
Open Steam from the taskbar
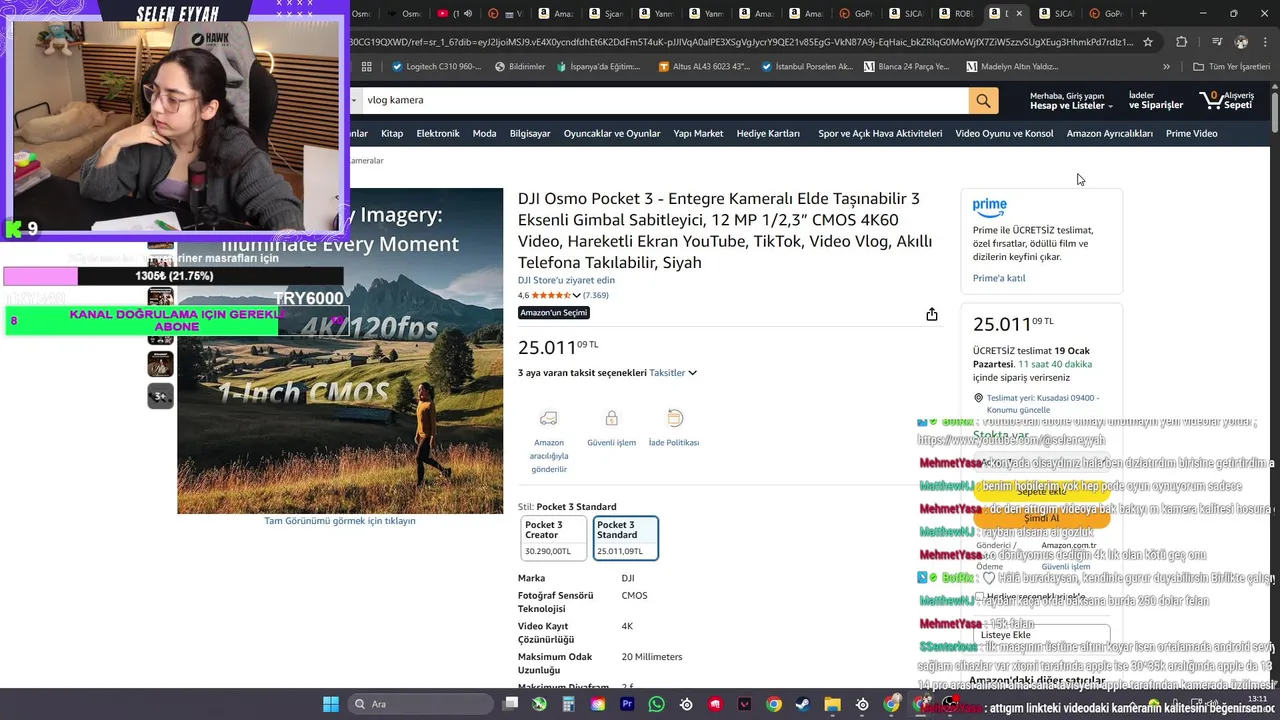pyautogui.click(x=803, y=704)
